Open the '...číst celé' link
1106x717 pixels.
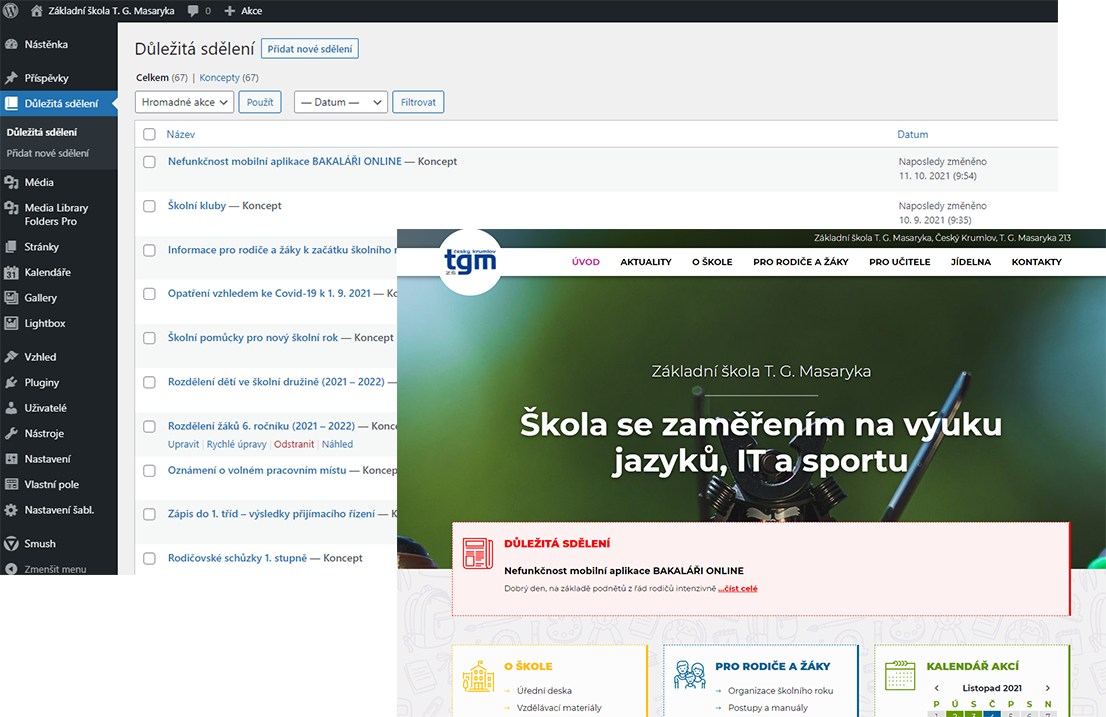coord(737,589)
